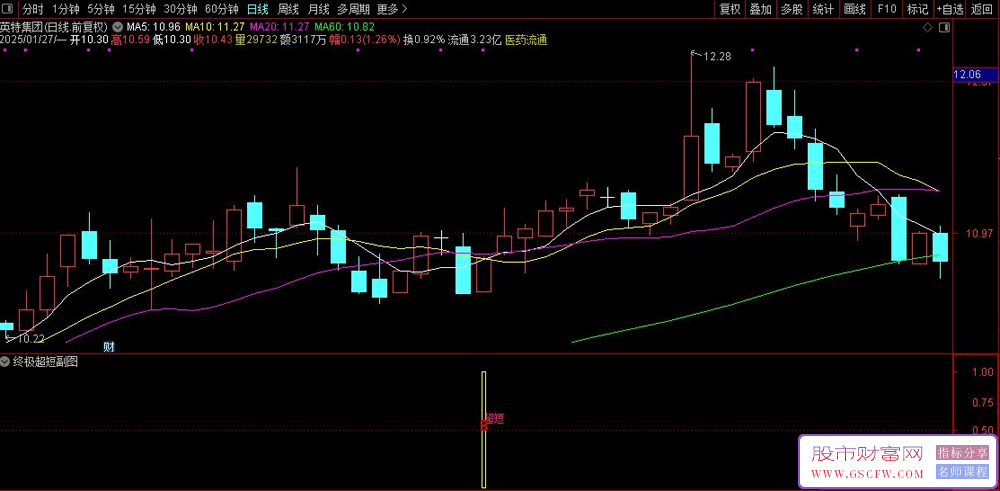Screen dimensions: 1000x491
Task: Select the 1分钟 period
Action: pyautogui.click(x=65, y=9)
